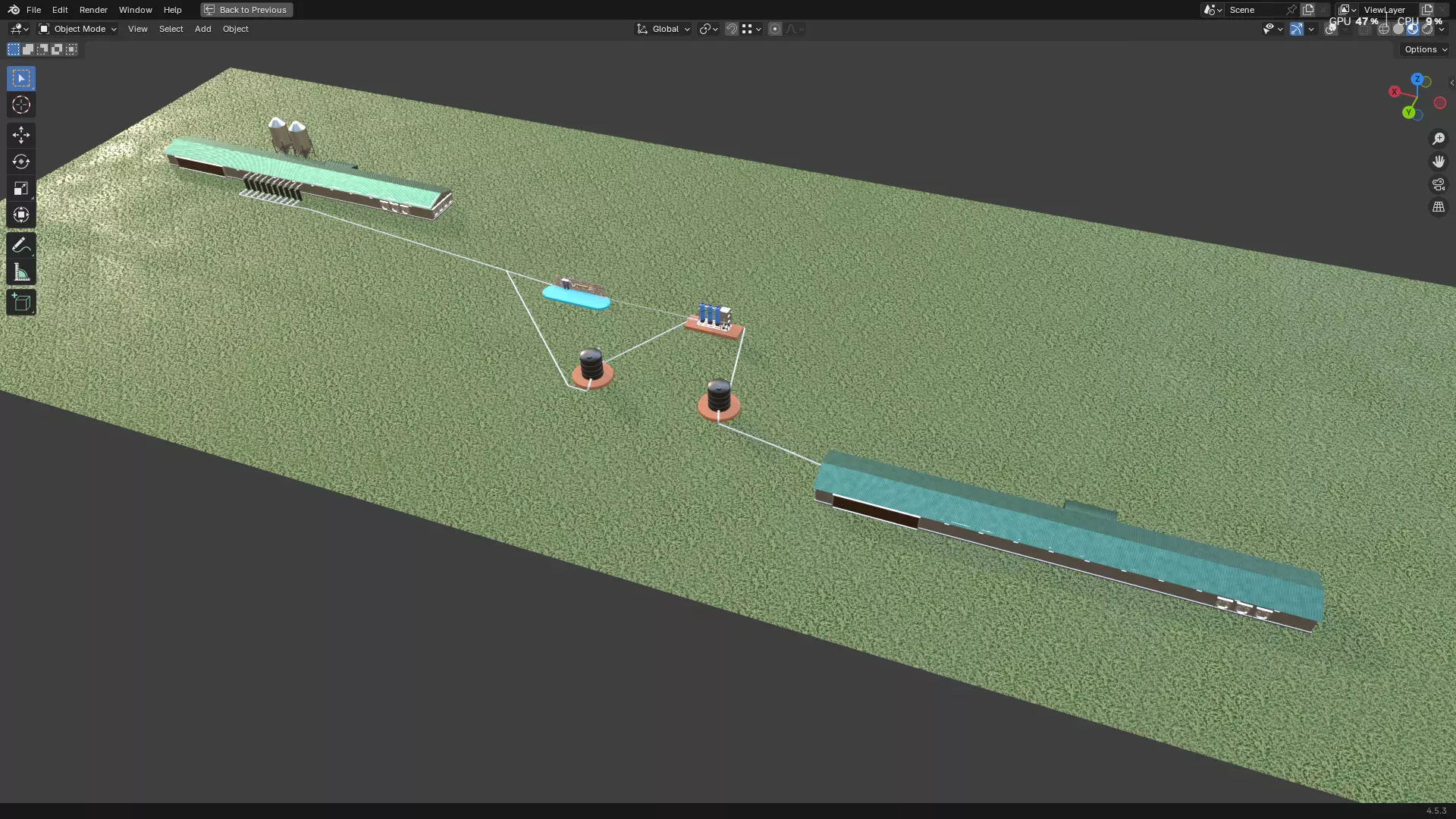Open the viewport Object menu
The image size is (1456, 819).
235,29
